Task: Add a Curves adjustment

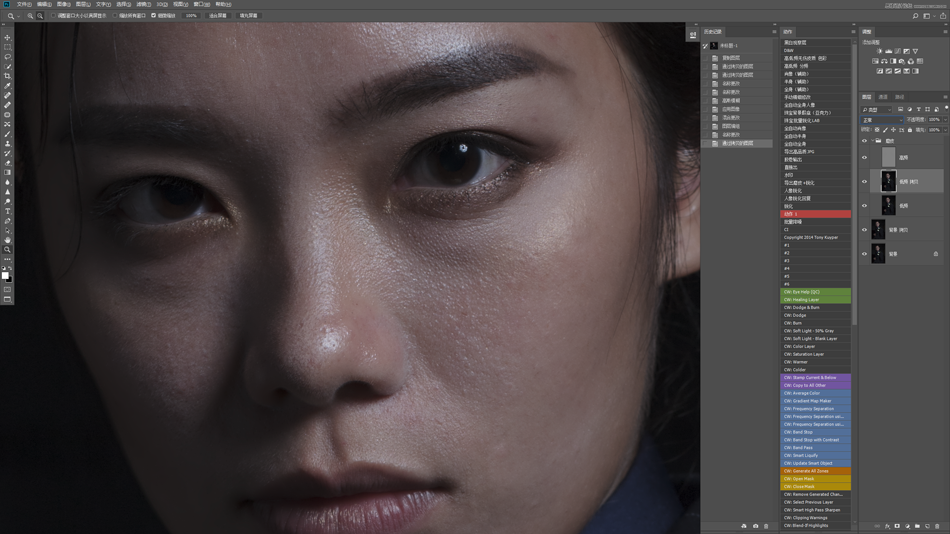Action: 897,52
